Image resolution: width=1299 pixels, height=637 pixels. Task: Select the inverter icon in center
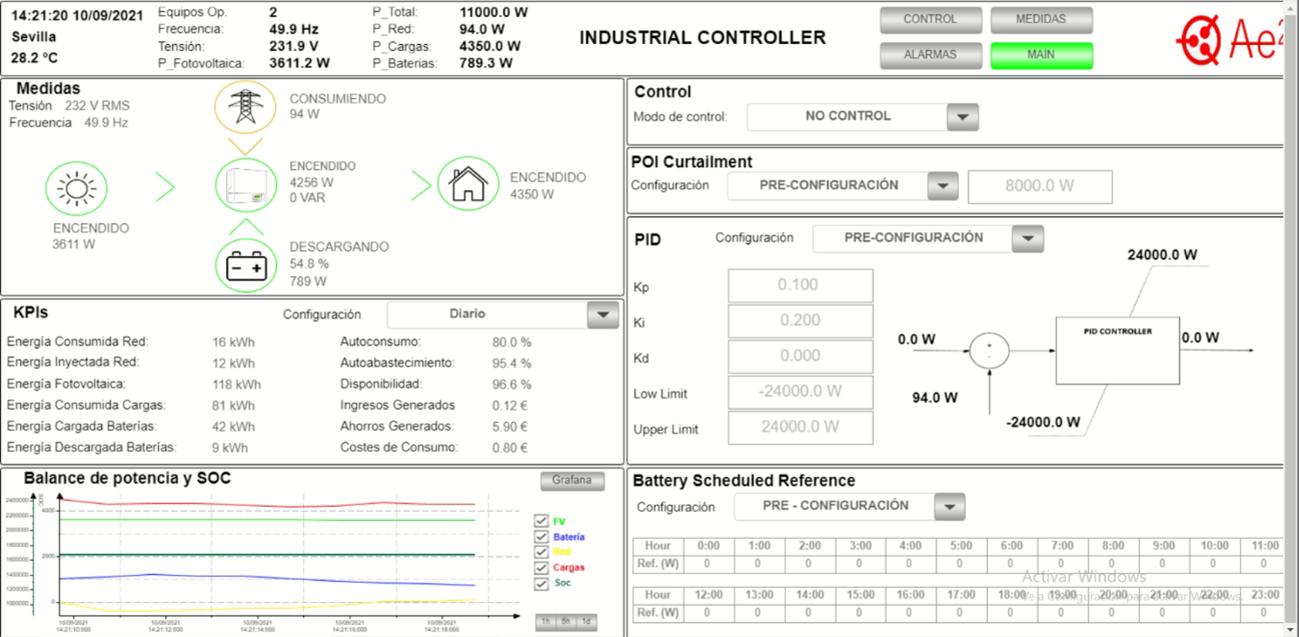246,185
